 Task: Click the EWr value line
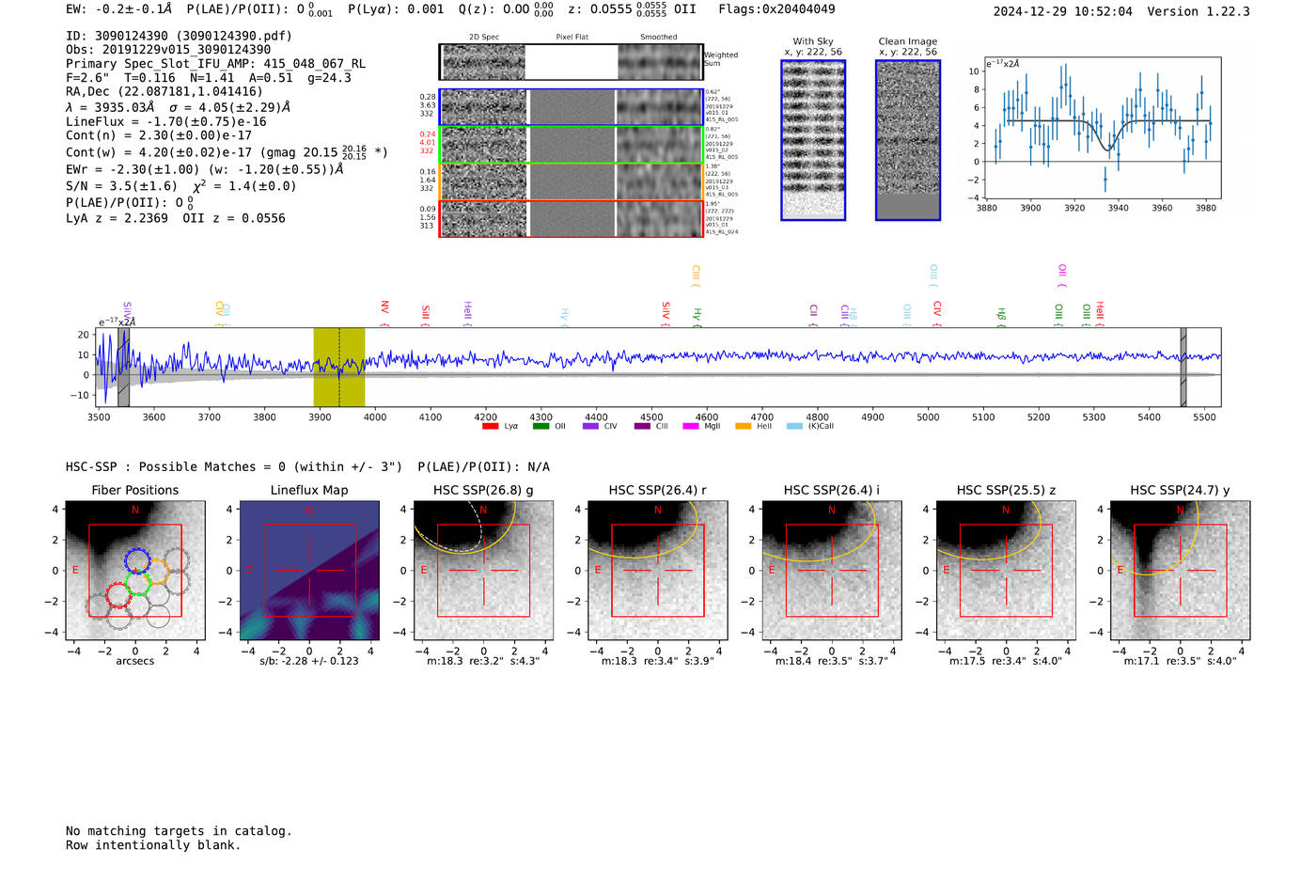click(x=204, y=169)
